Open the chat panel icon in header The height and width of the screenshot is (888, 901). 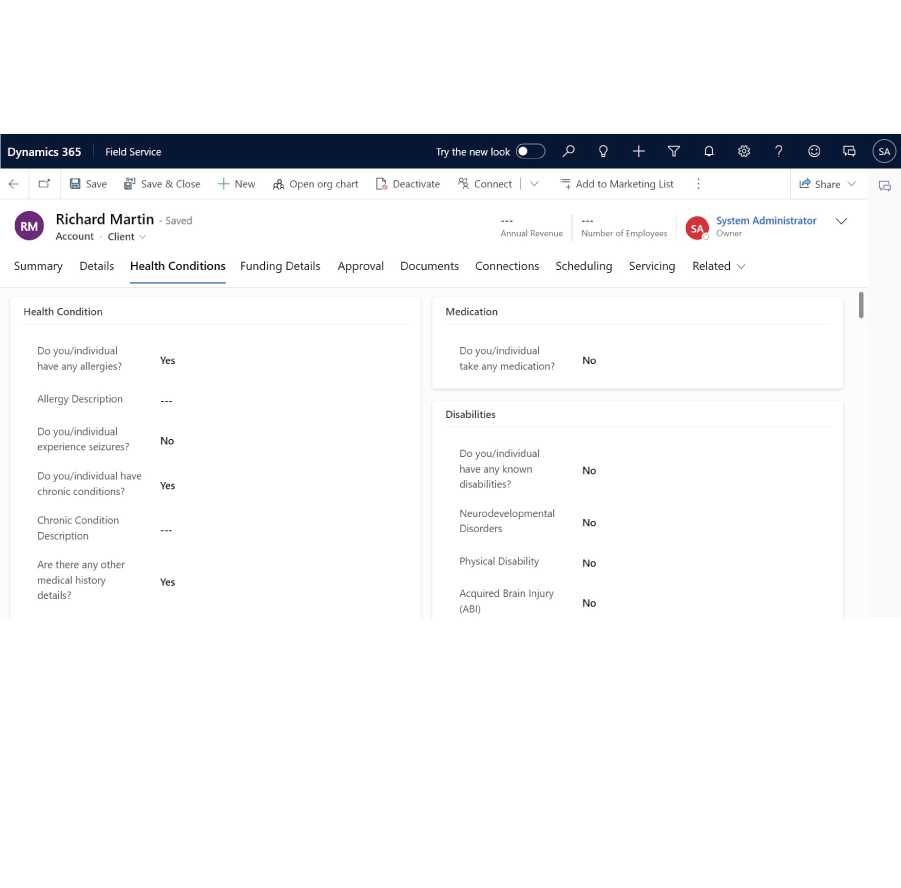click(849, 151)
